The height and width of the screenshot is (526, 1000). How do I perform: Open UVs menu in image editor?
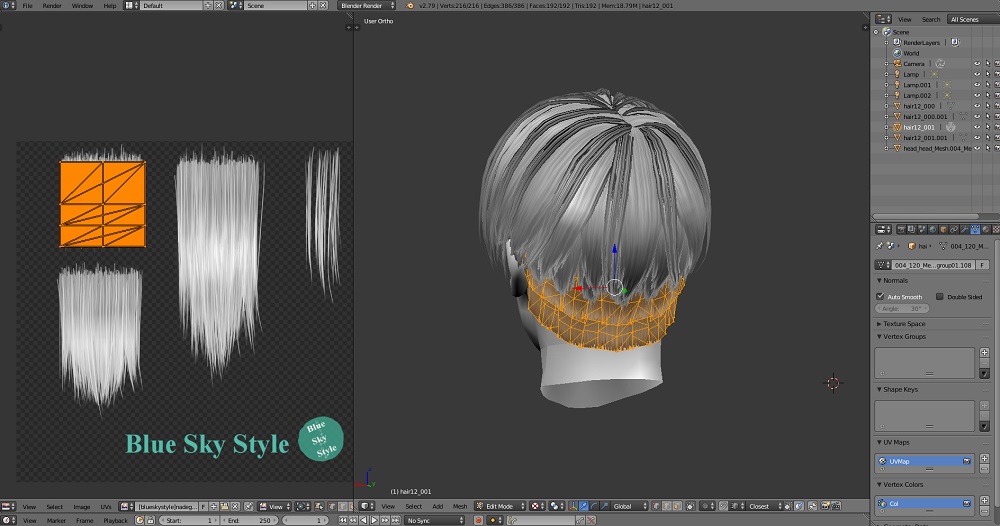tap(106, 507)
